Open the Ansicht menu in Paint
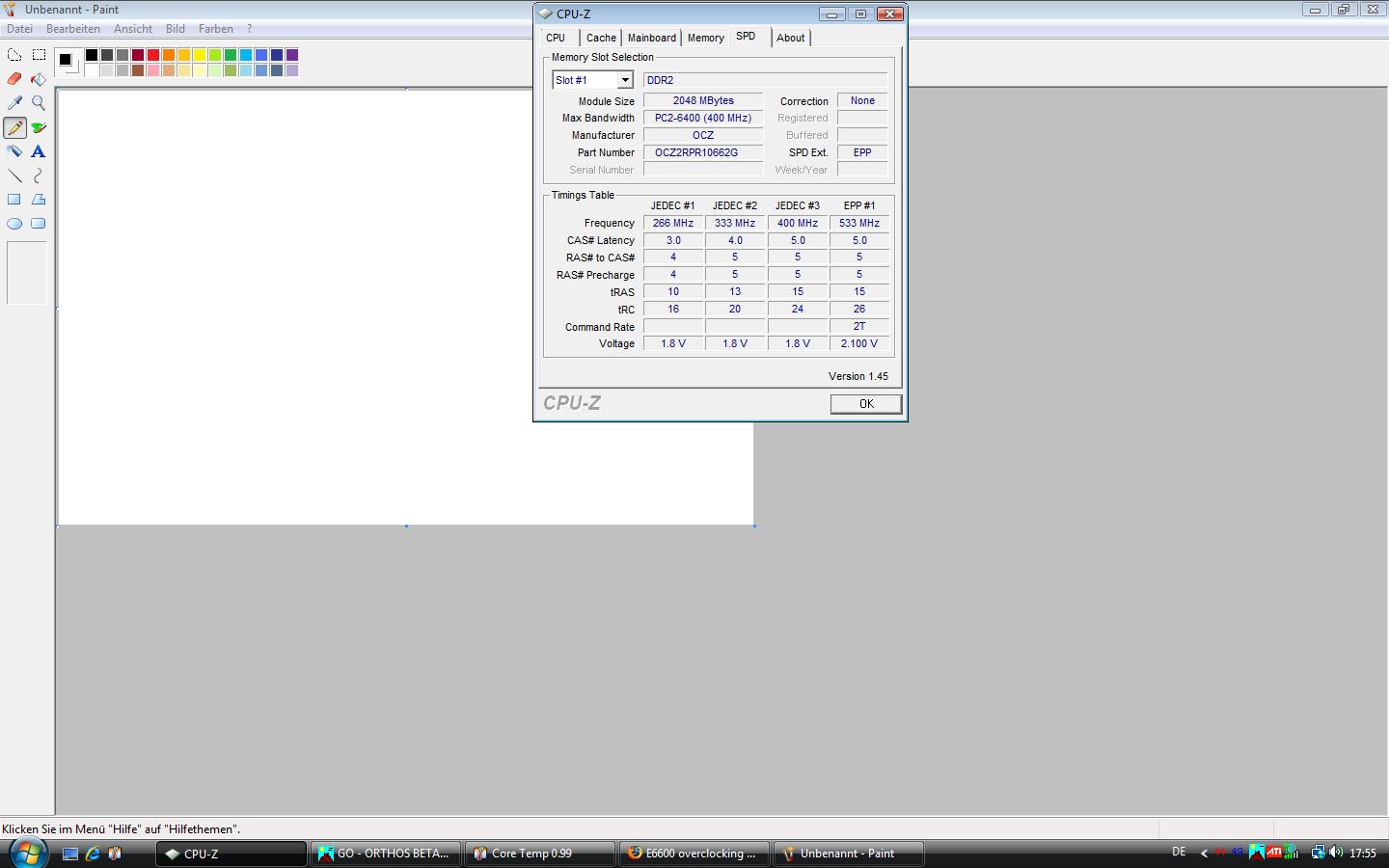The image size is (1389, 868). 133,29
